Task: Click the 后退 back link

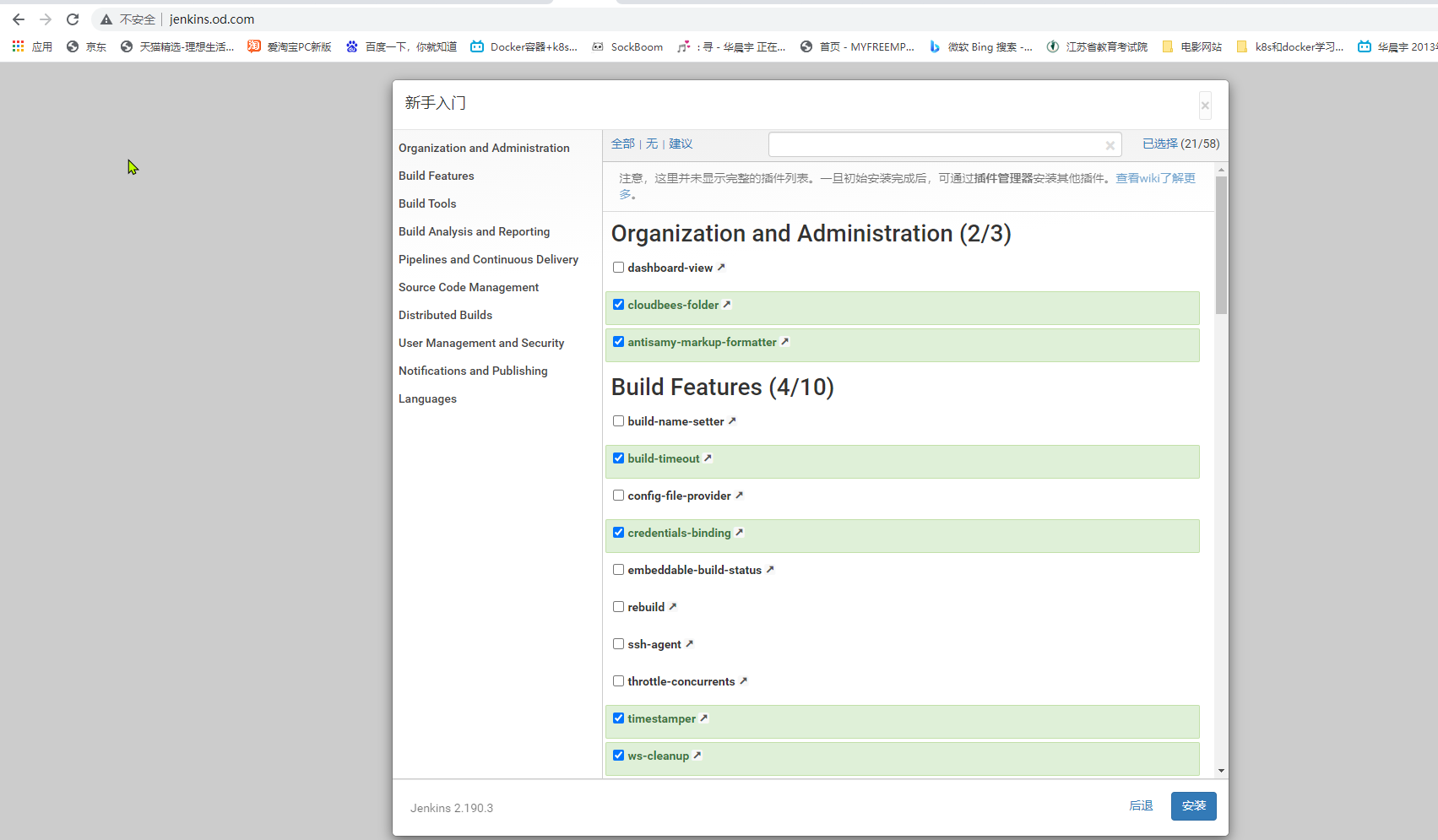Action: coord(1141,805)
